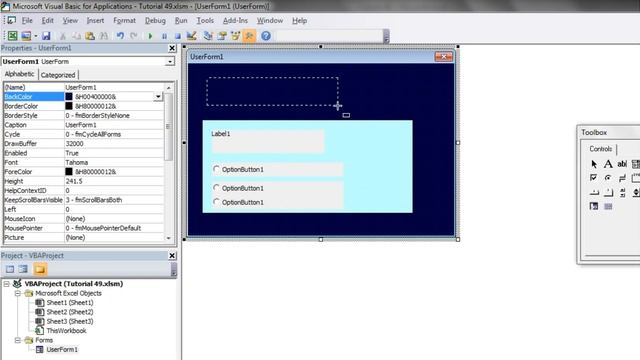Select the CheckBox control in Toolbox

pyautogui.click(x=594, y=178)
